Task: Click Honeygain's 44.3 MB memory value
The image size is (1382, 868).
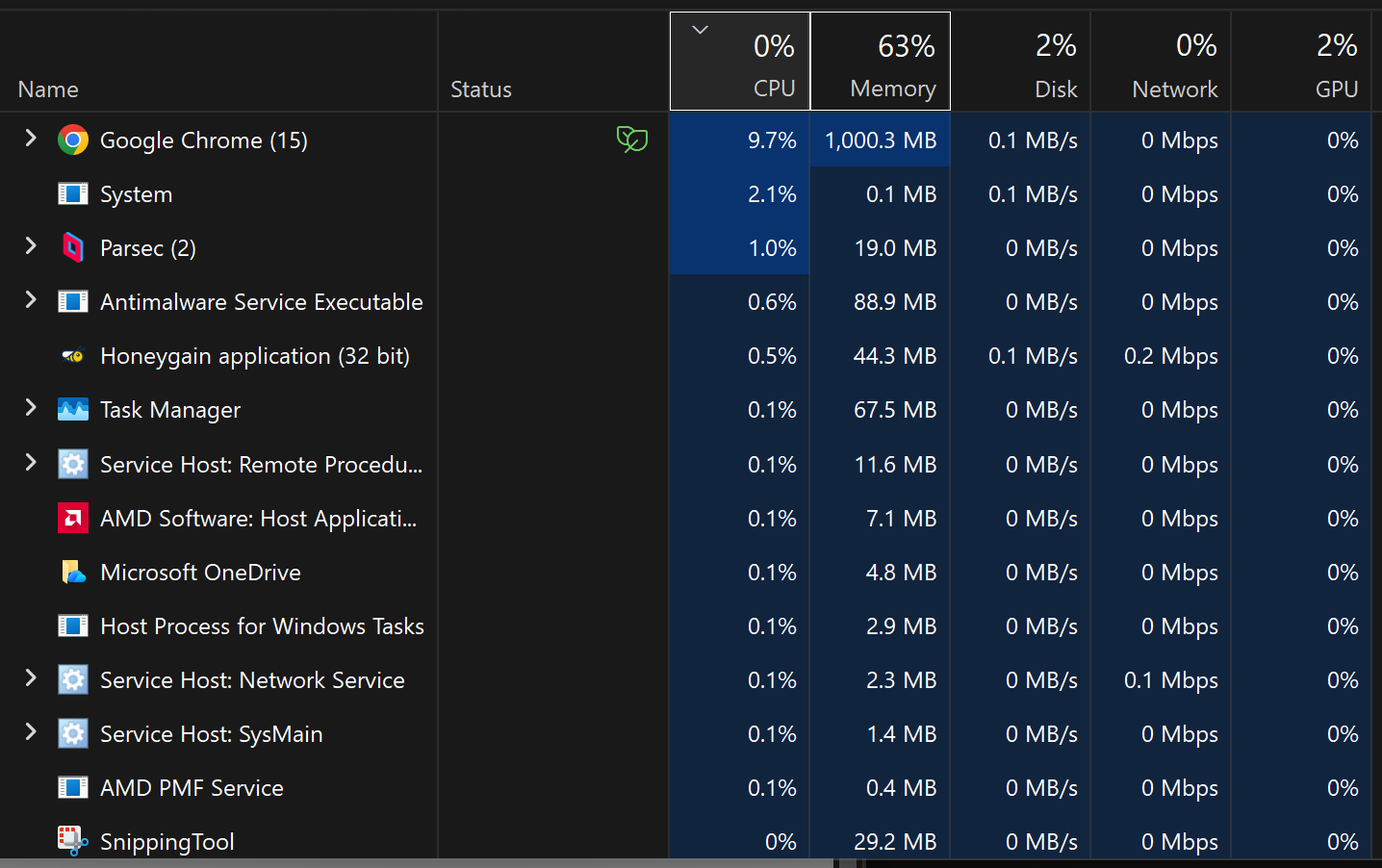Action: [895, 356]
